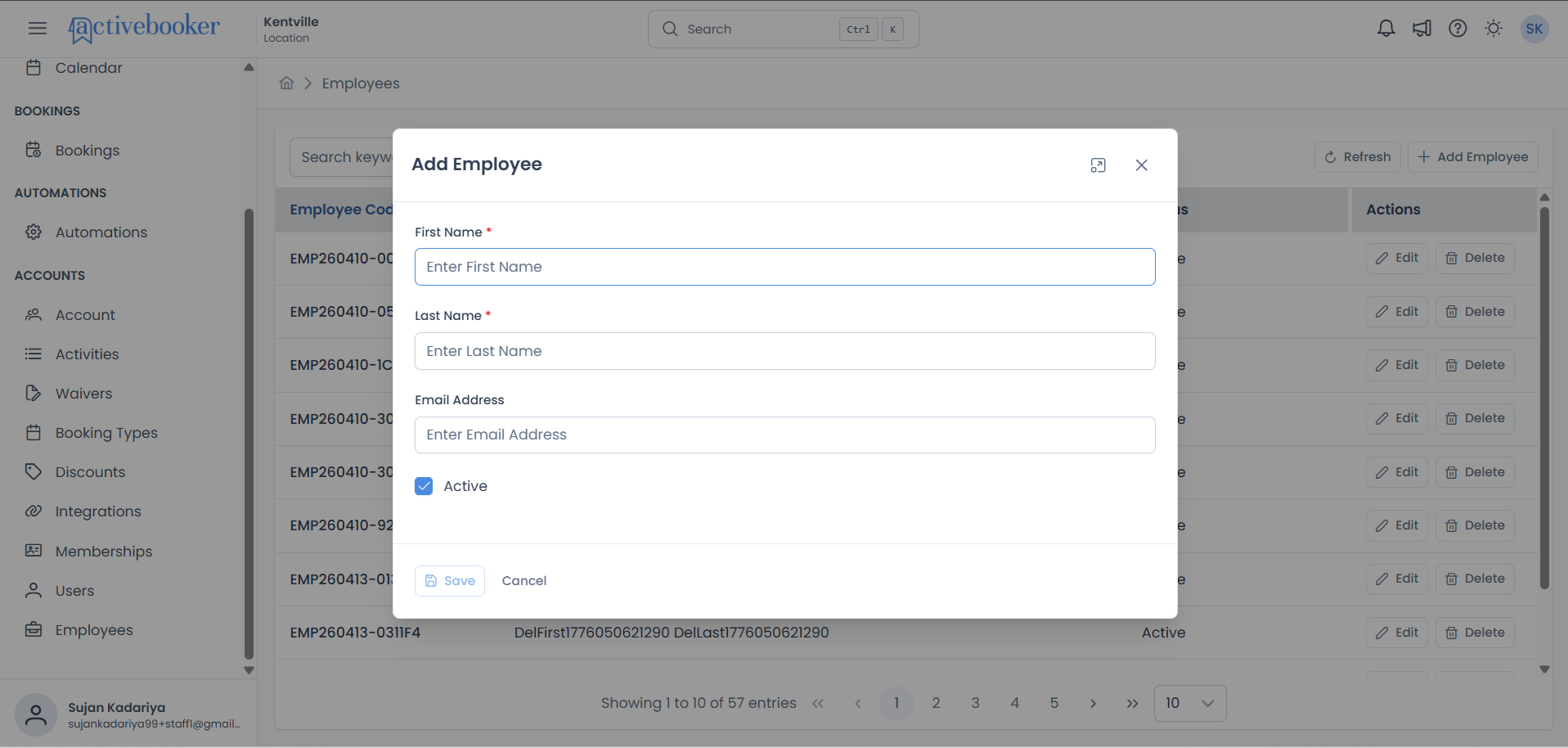Go to the next page arrow
This screenshot has height=748, width=1568.
tap(1093, 704)
